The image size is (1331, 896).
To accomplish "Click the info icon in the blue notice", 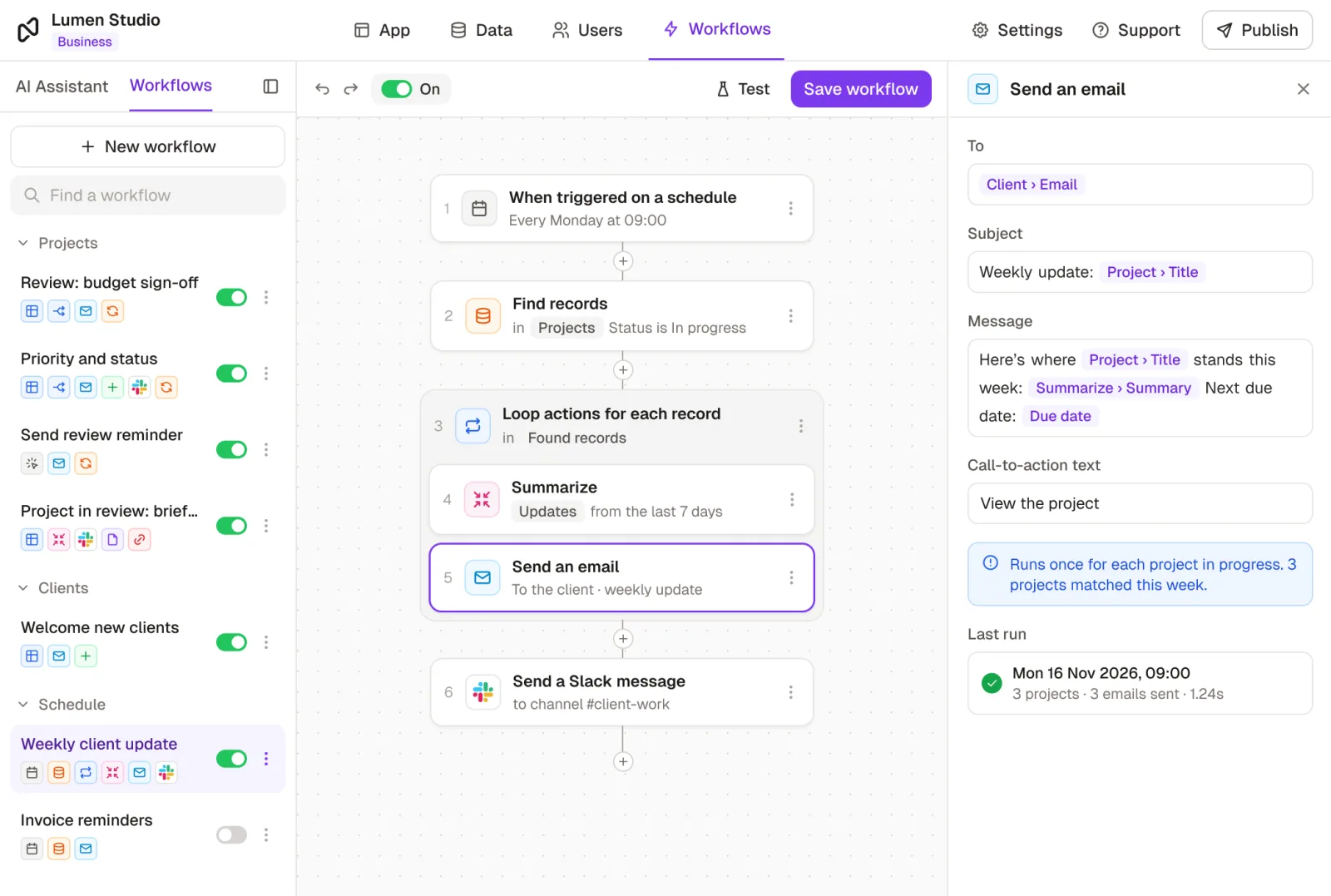I will [990, 563].
